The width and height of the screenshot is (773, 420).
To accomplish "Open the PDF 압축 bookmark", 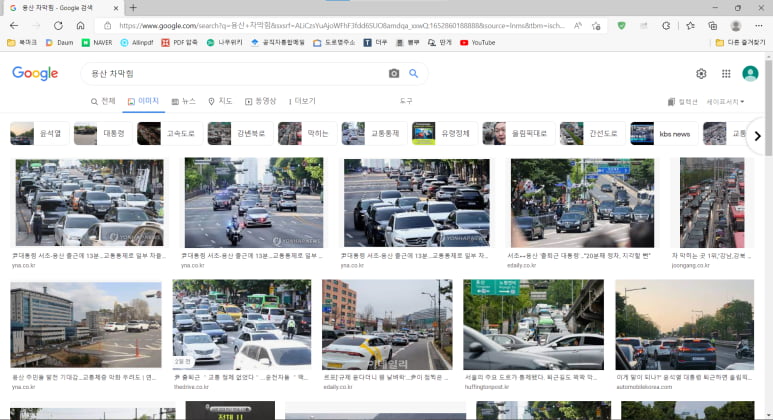I will [x=179, y=43].
